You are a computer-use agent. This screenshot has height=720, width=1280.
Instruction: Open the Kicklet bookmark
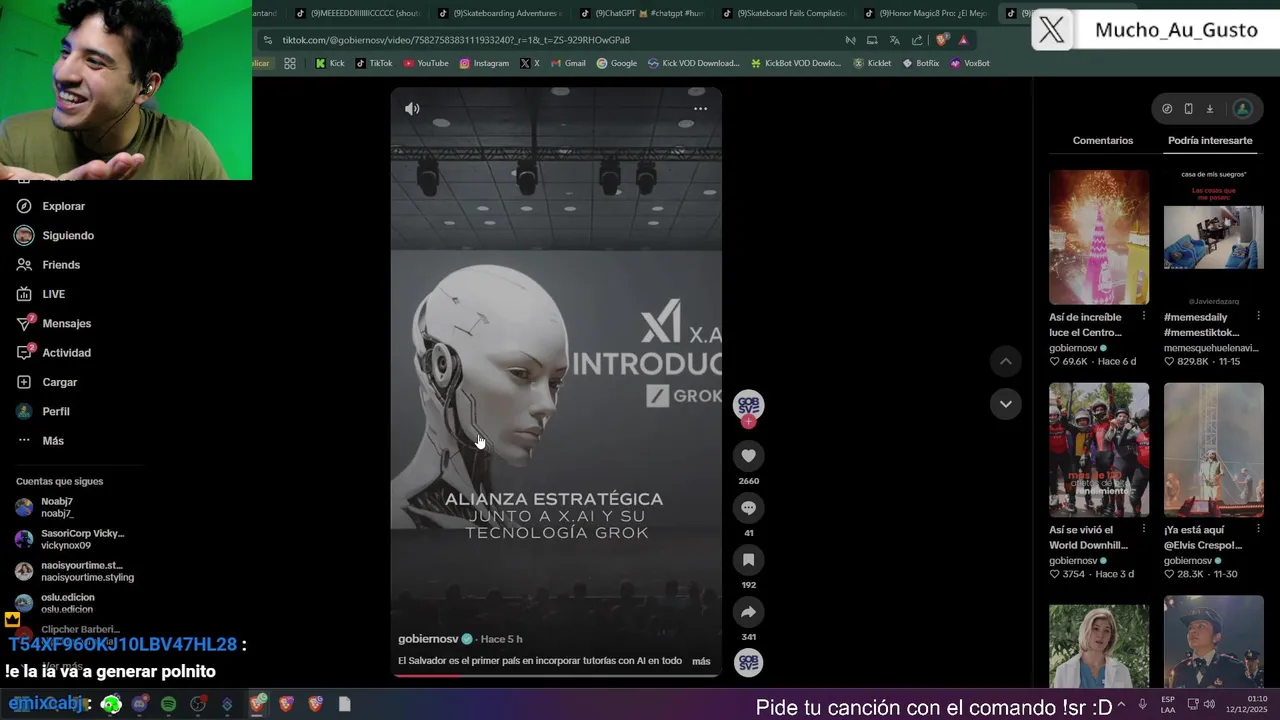(872, 63)
